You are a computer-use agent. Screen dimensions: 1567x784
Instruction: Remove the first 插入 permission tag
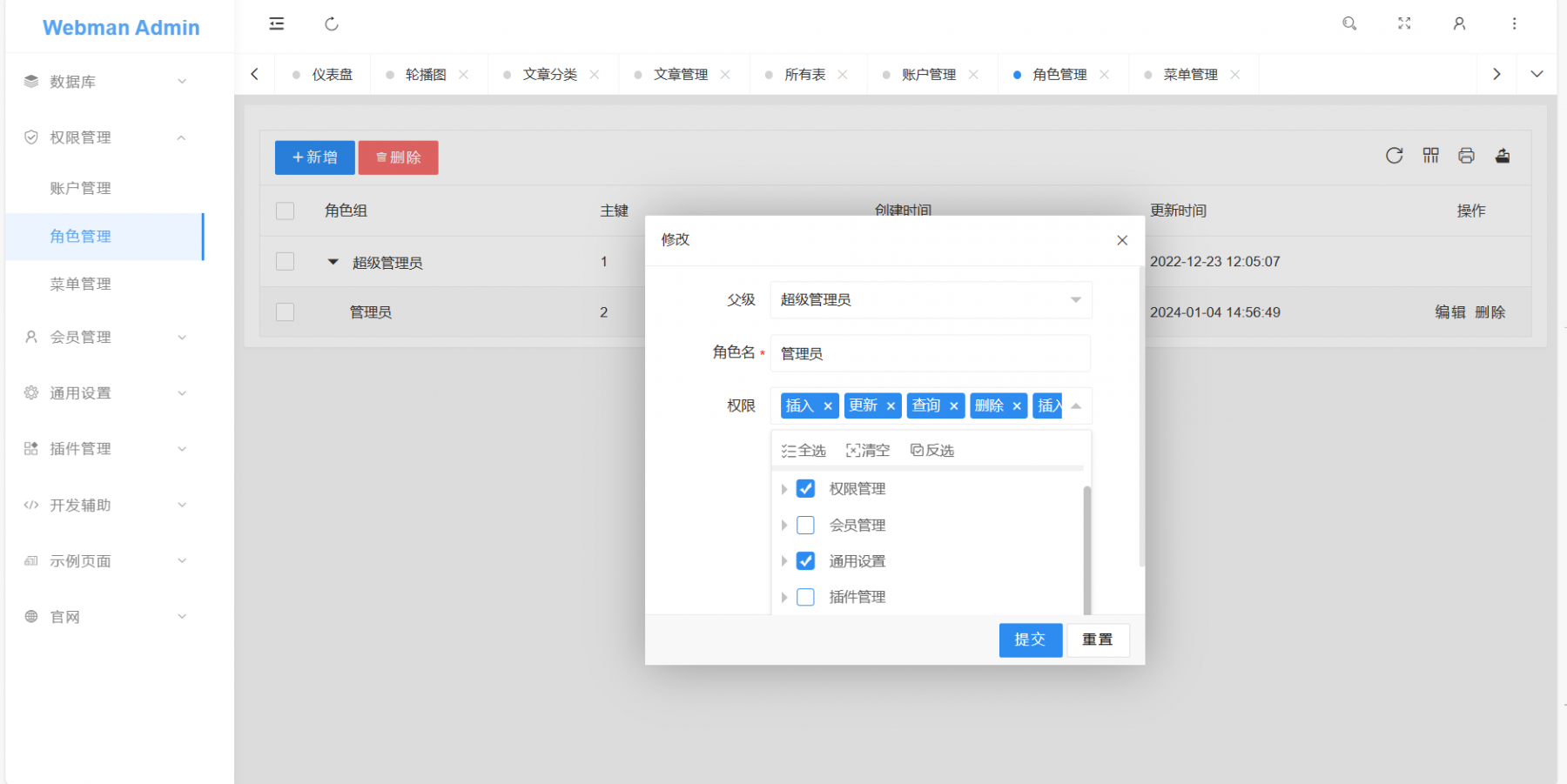[x=828, y=406]
